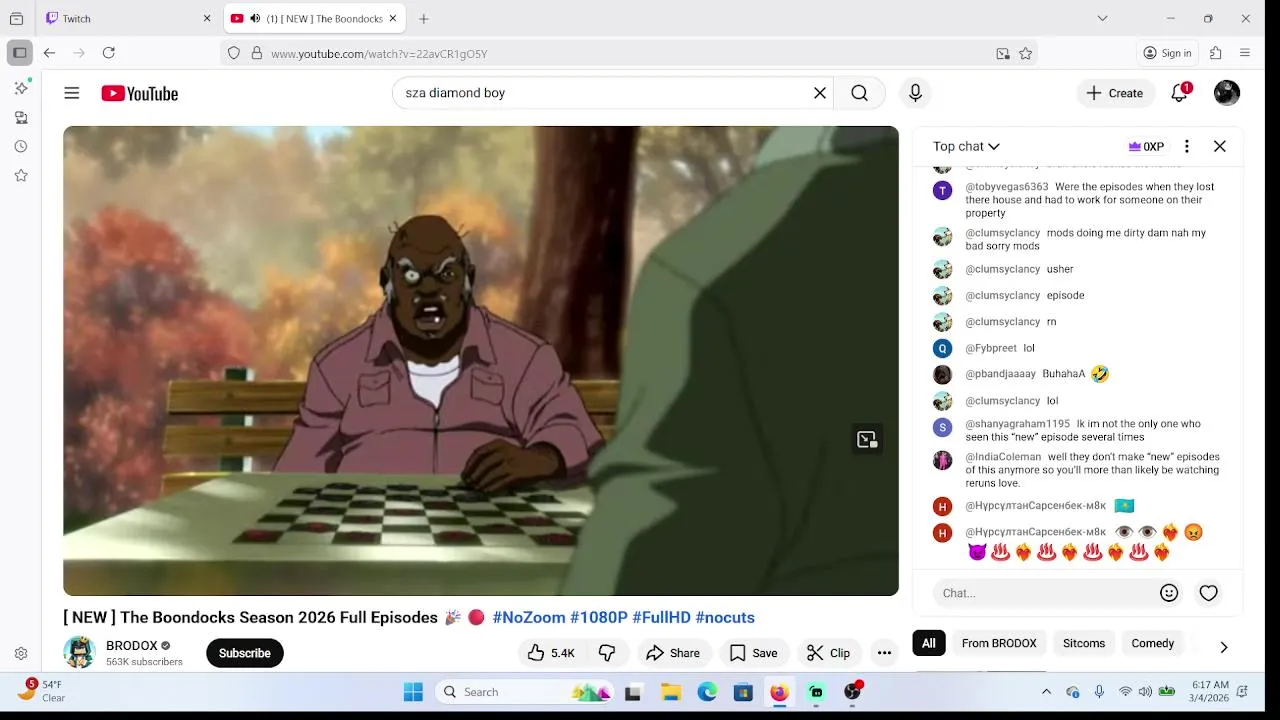
Task: Dislike the Boondocks video
Action: click(607, 653)
